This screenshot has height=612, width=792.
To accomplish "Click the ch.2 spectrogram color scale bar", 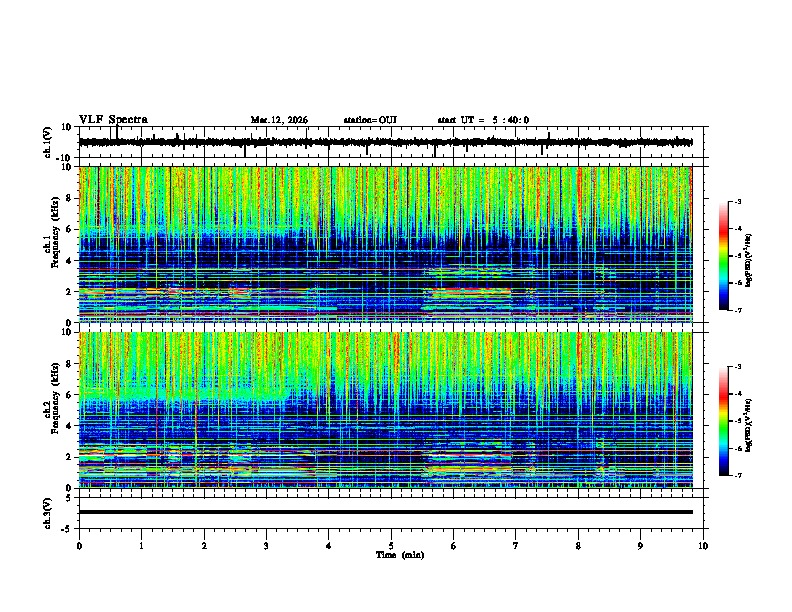I will point(724,421).
